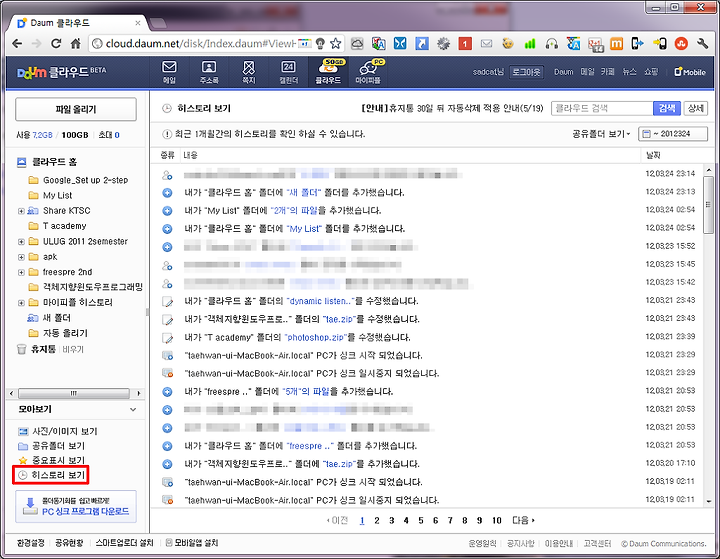Click 다음 next pages link
Viewport: 720px width, 559px height.
pos(523,520)
